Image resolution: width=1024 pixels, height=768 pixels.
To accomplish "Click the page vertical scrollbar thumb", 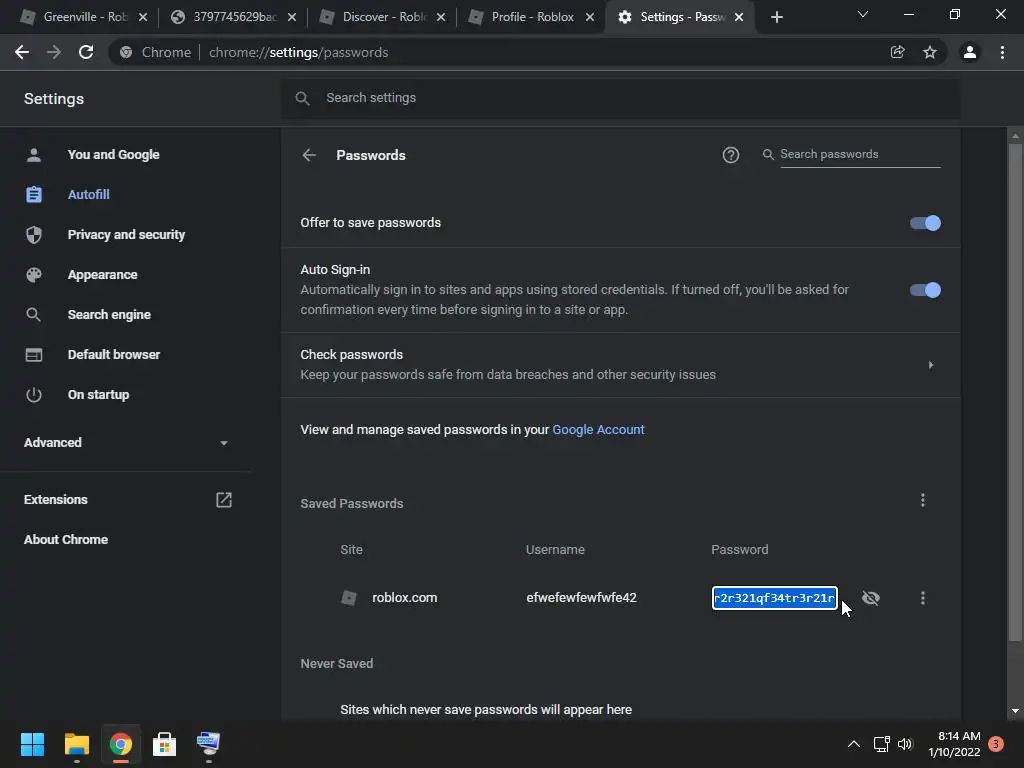I will 1015,392.
